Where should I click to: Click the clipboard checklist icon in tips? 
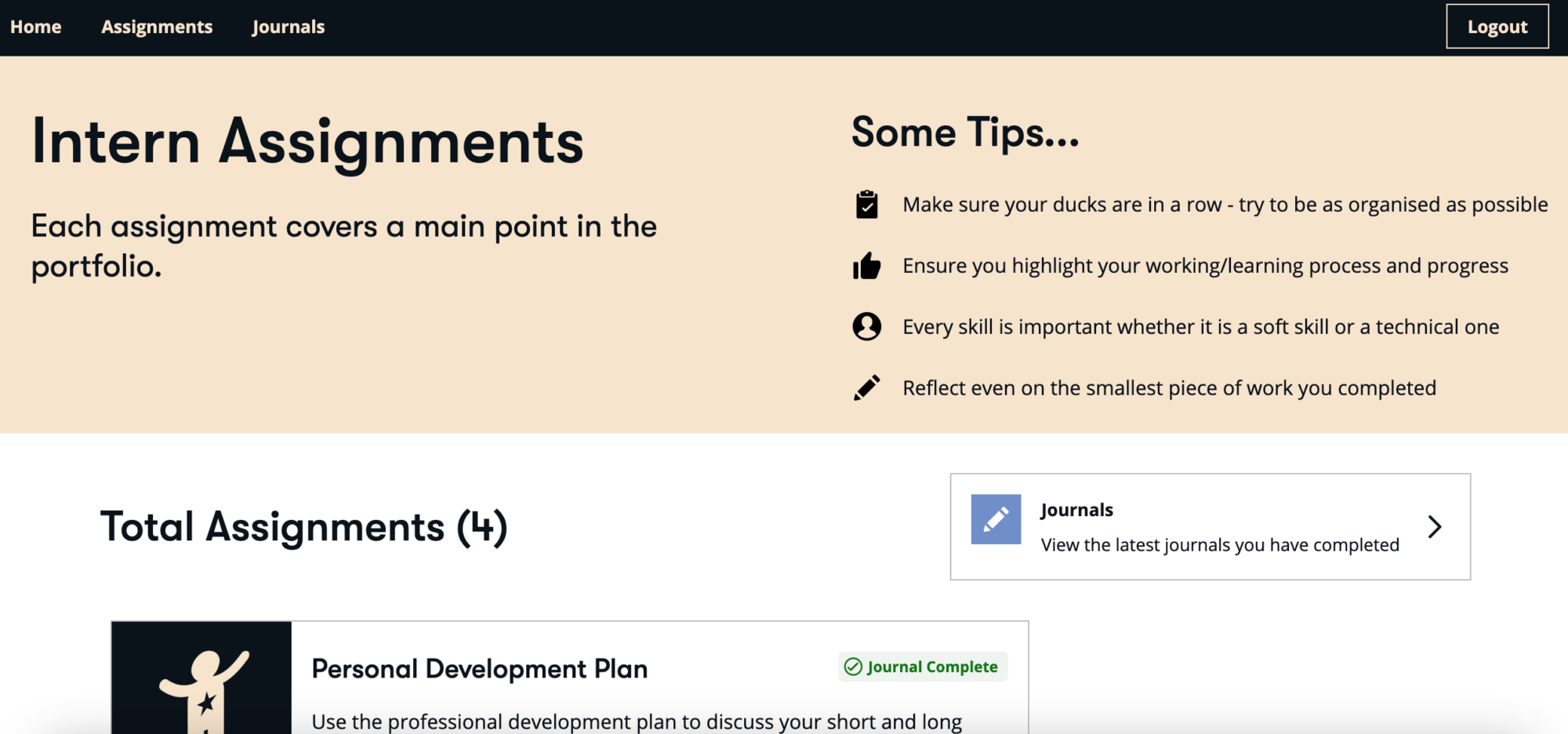pos(866,205)
